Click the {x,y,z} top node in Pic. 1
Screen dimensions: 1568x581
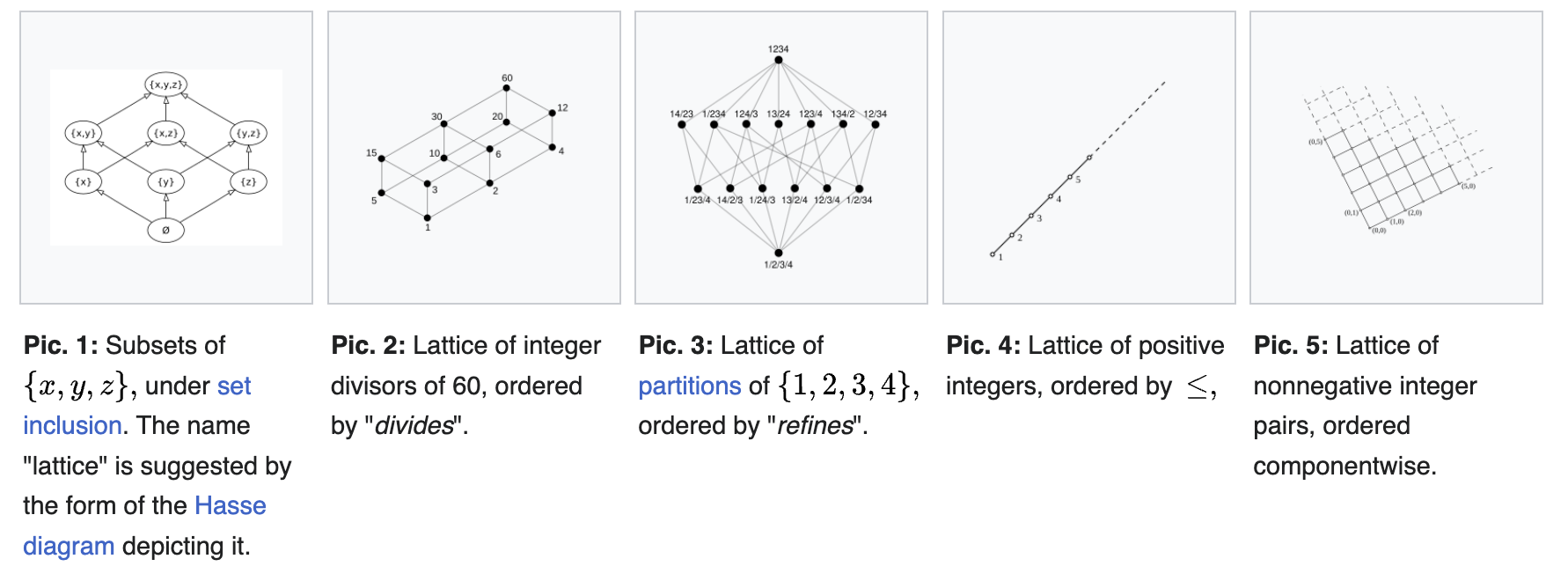(x=165, y=85)
